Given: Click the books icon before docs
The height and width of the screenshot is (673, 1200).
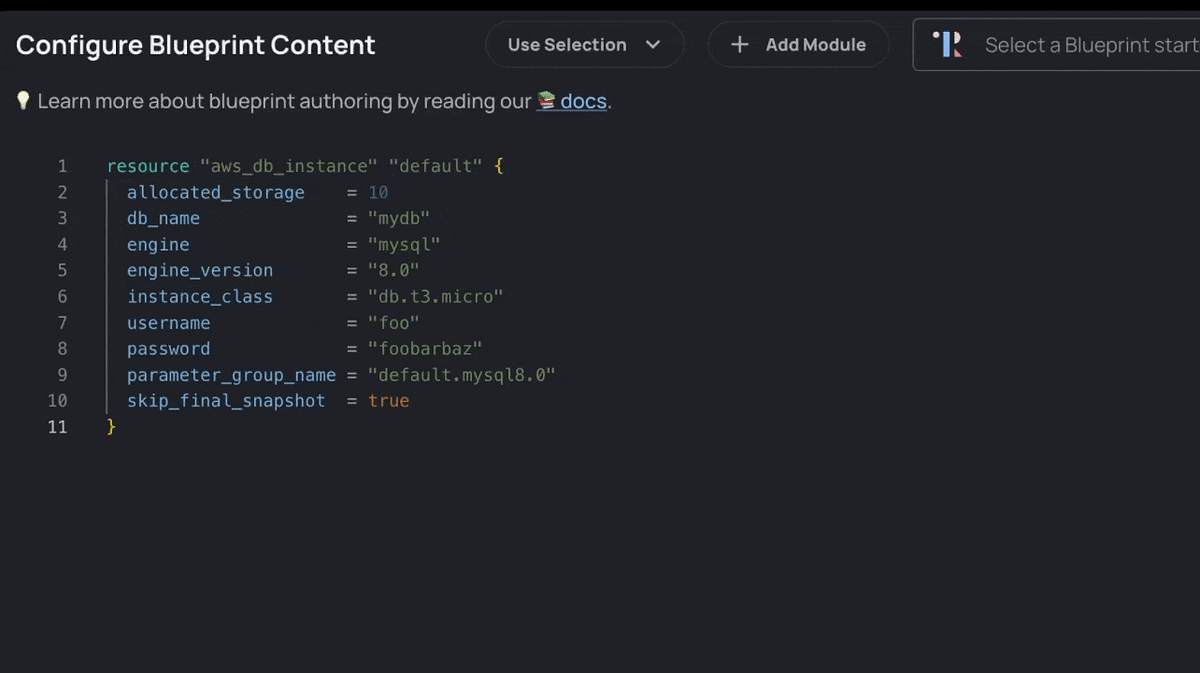Looking at the screenshot, I should click(546, 101).
